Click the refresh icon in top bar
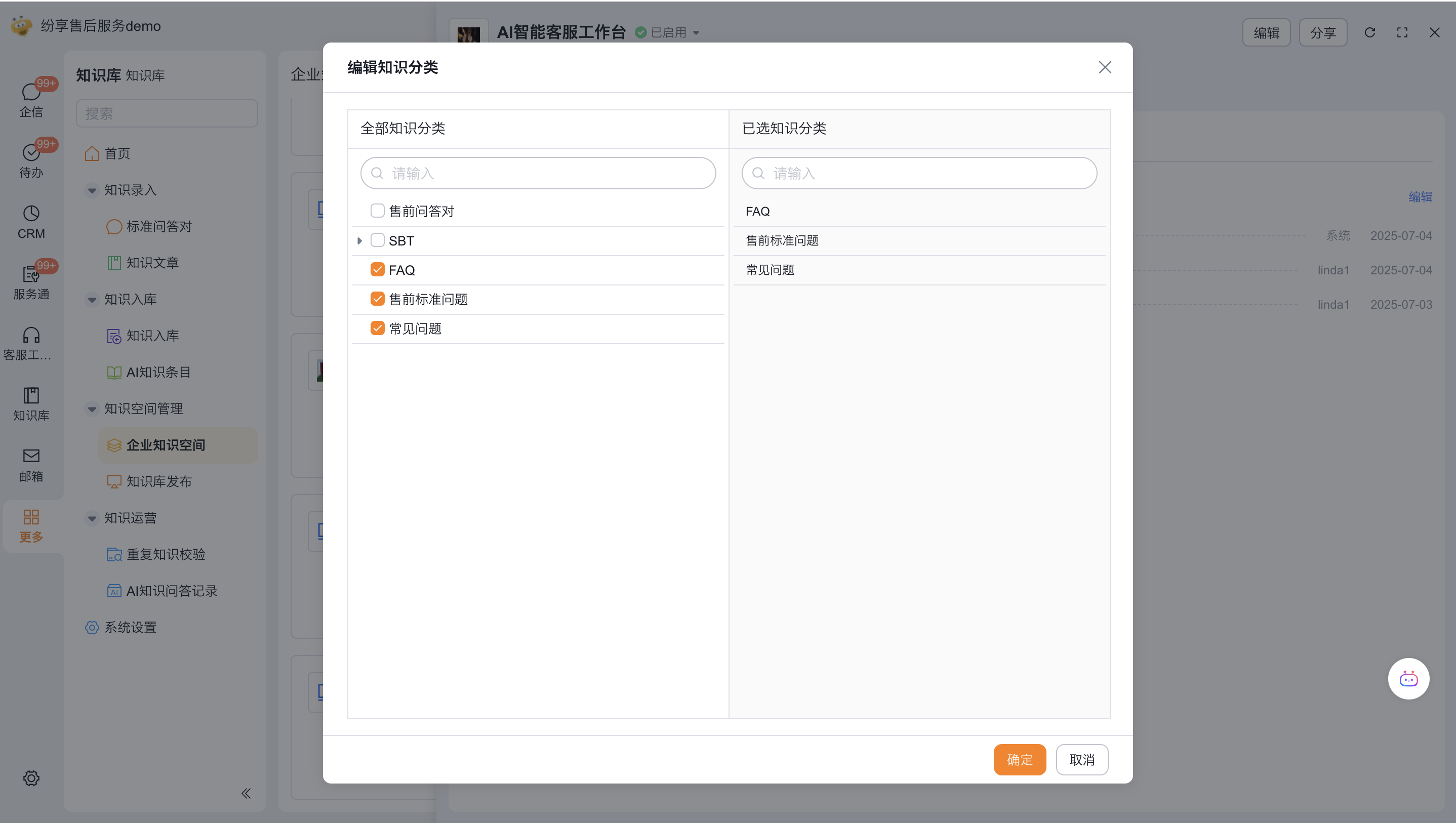Image resolution: width=1456 pixels, height=823 pixels. pos(1369,33)
